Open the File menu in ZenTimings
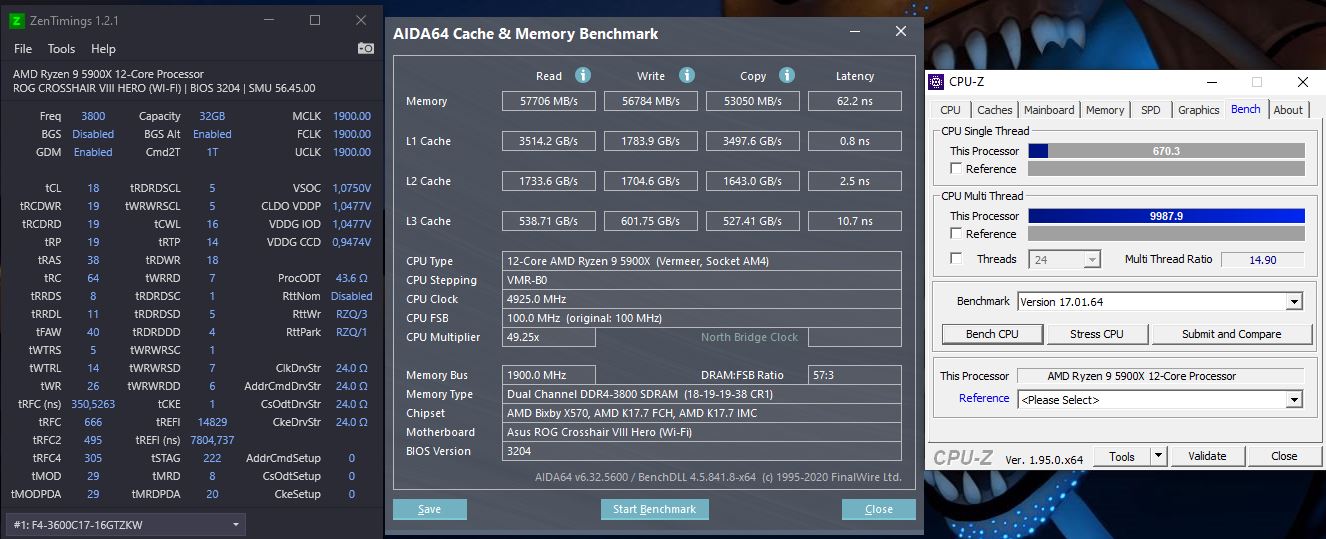Image resolution: width=1326 pixels, height=539 pixels. [x=23, y=48]
